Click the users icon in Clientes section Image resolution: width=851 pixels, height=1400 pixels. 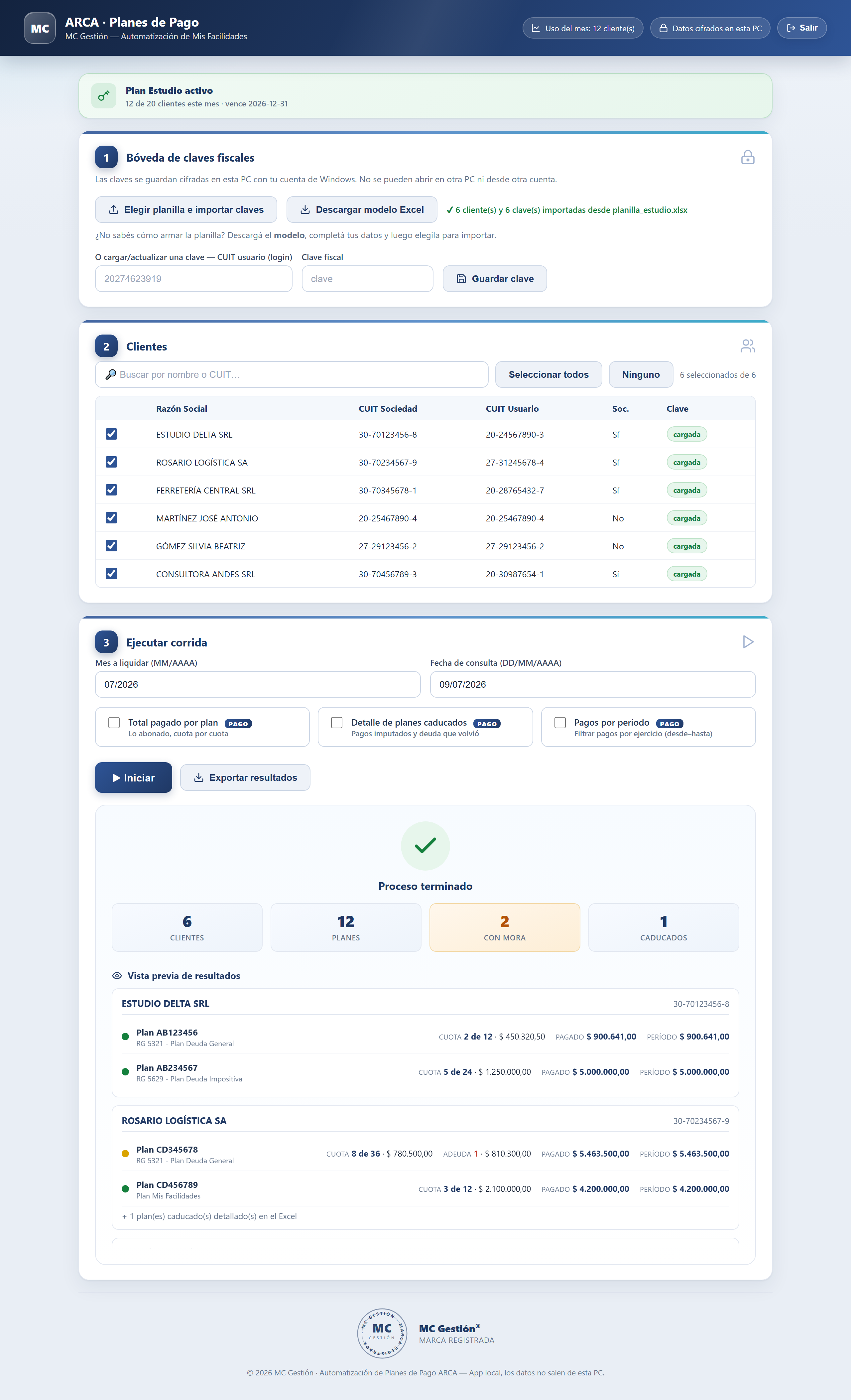pyautogui.click(x=748, y=346)
